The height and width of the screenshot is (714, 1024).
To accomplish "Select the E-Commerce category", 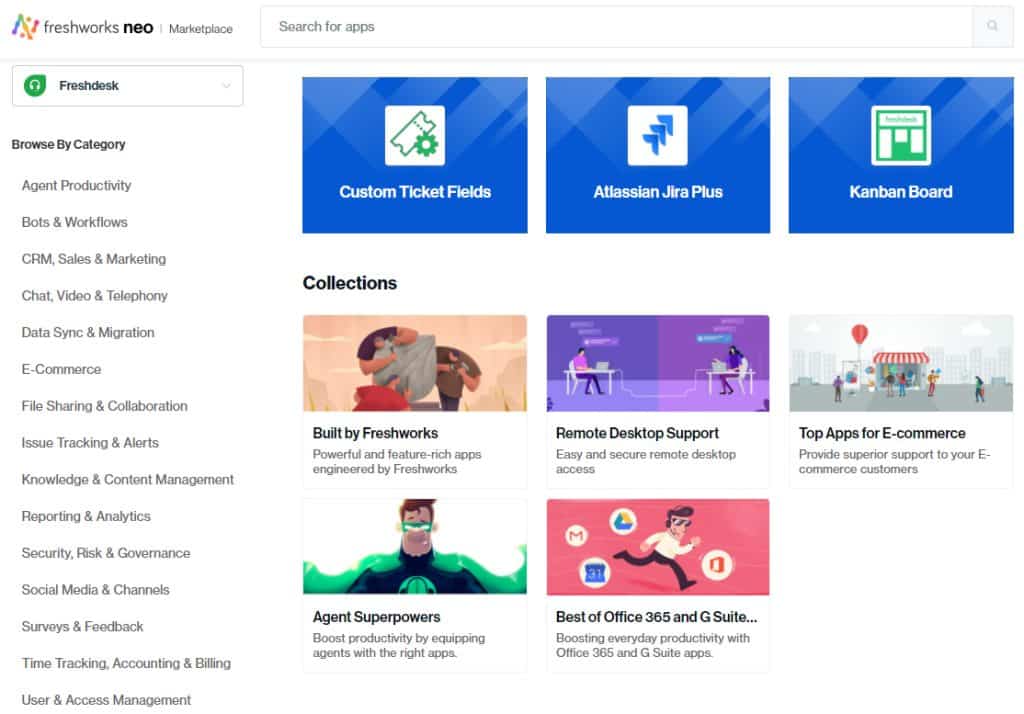I will [61, 369].
